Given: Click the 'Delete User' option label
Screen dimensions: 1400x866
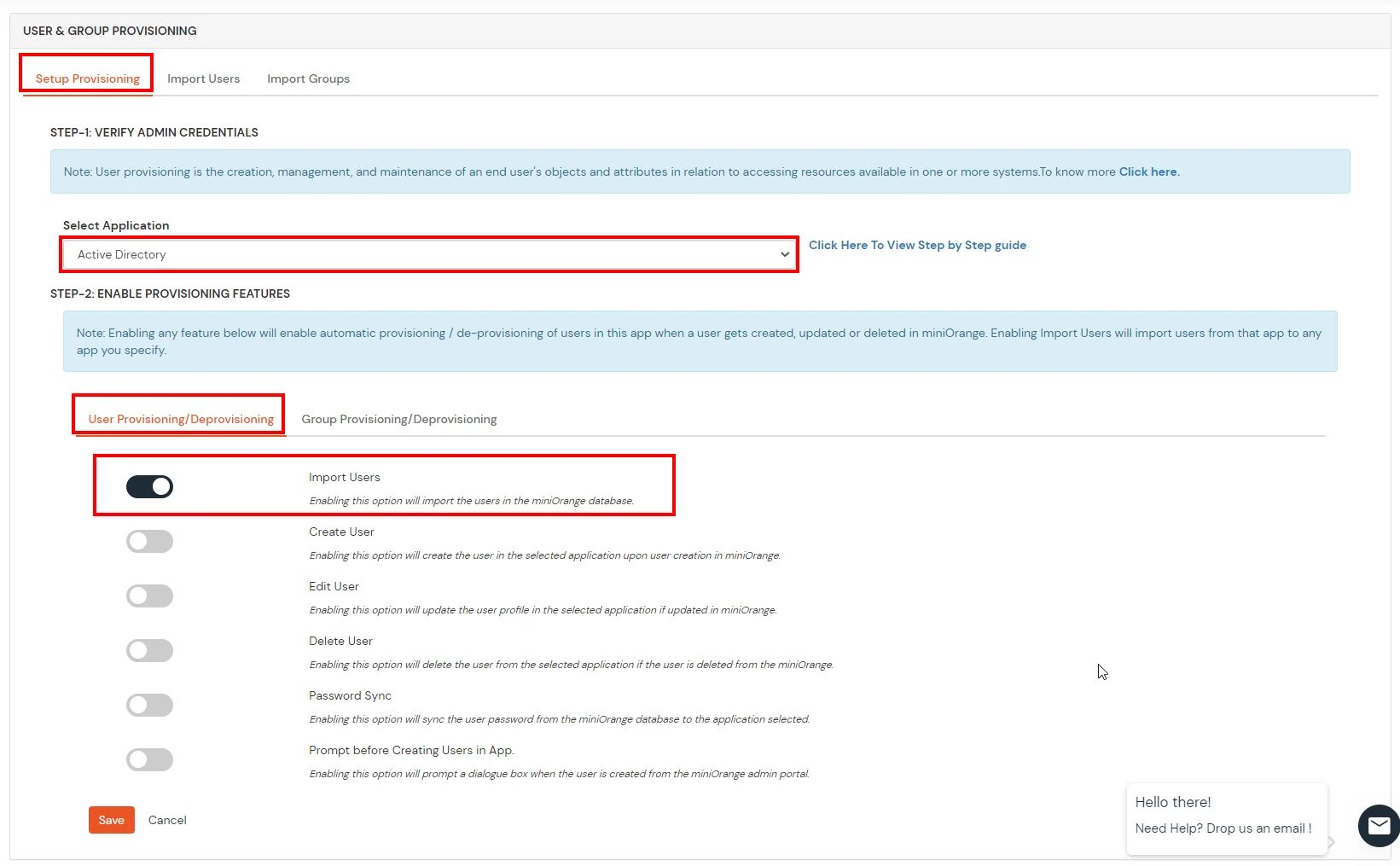Looking at the screenshot, I should pyautogui.click(x=340, y=641).
